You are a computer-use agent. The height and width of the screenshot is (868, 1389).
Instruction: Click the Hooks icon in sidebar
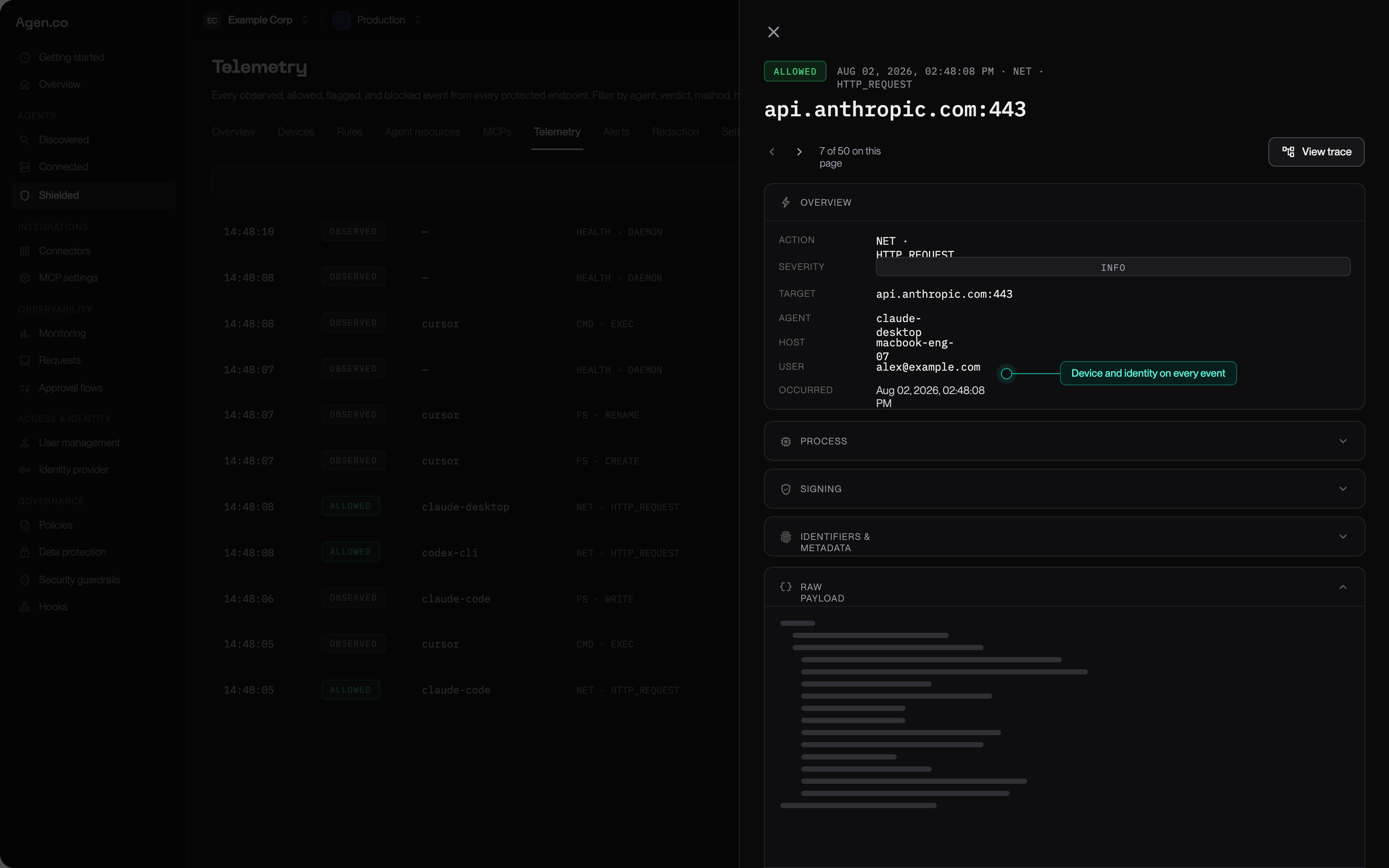click(25, 607)
